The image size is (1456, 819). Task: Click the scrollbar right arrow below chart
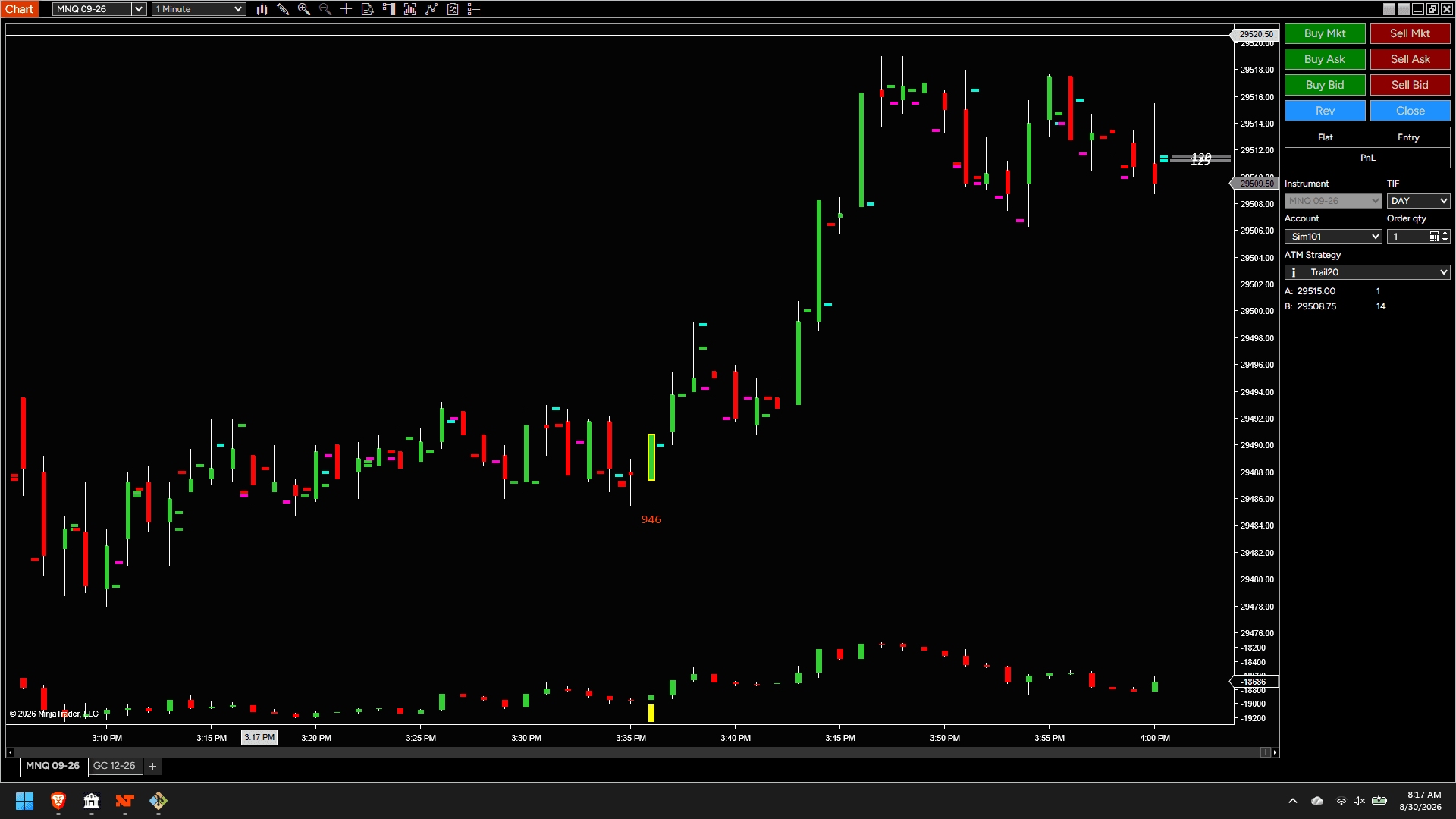[x=1276, y=752]
